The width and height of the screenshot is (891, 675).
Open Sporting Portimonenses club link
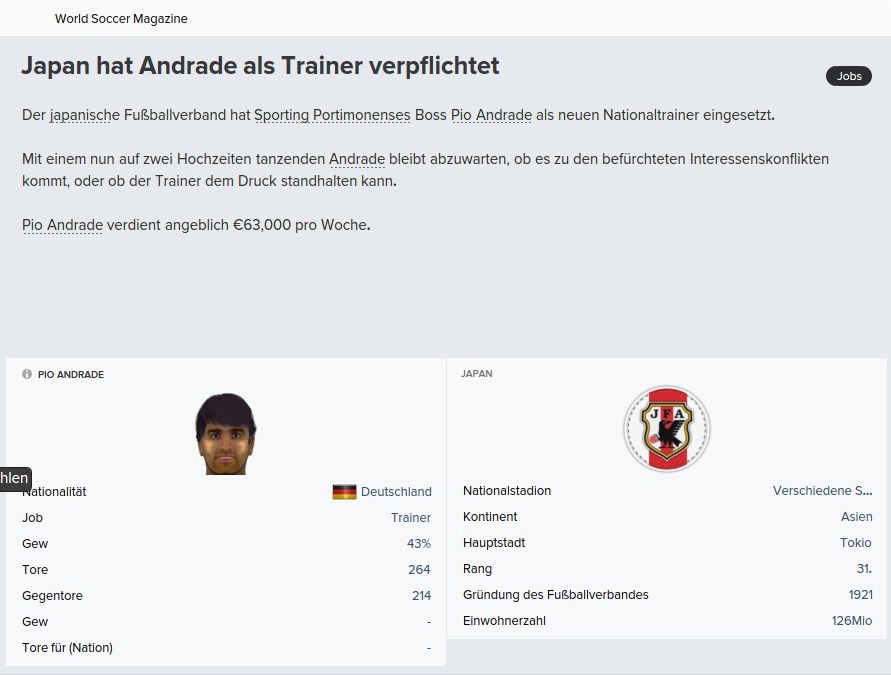click(332, 115)
